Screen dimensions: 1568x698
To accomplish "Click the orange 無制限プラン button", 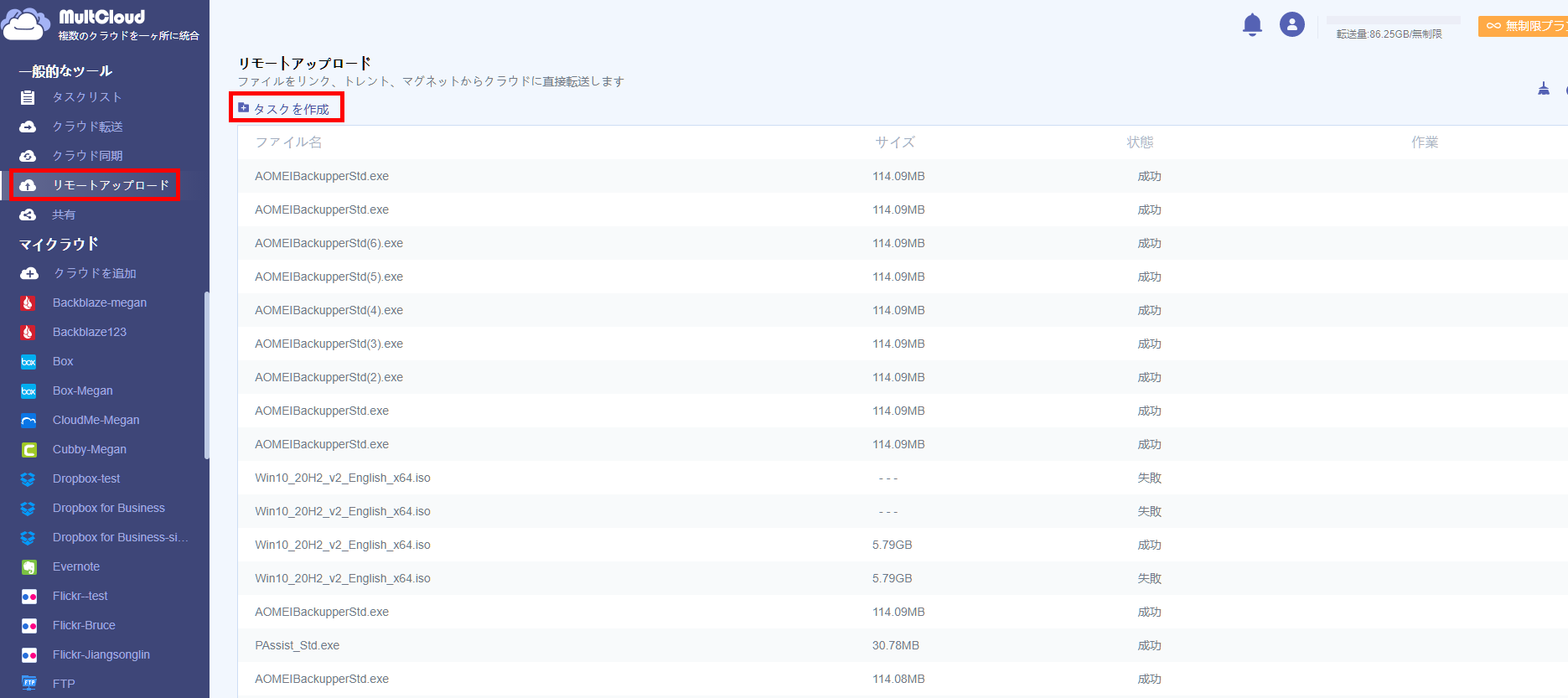I will tap(1523, 26).
